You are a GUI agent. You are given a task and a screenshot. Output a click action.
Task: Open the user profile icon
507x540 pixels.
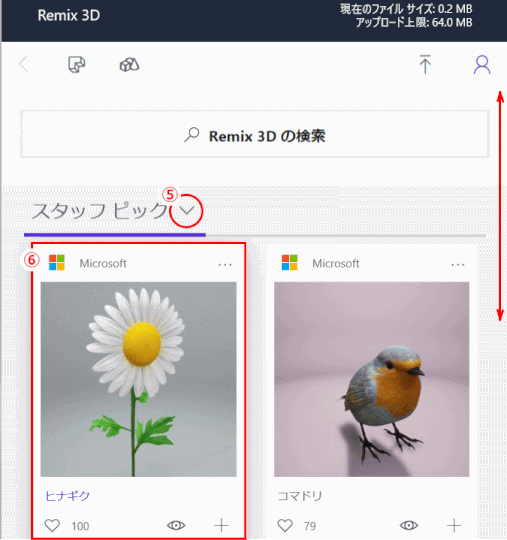(482, 65)
